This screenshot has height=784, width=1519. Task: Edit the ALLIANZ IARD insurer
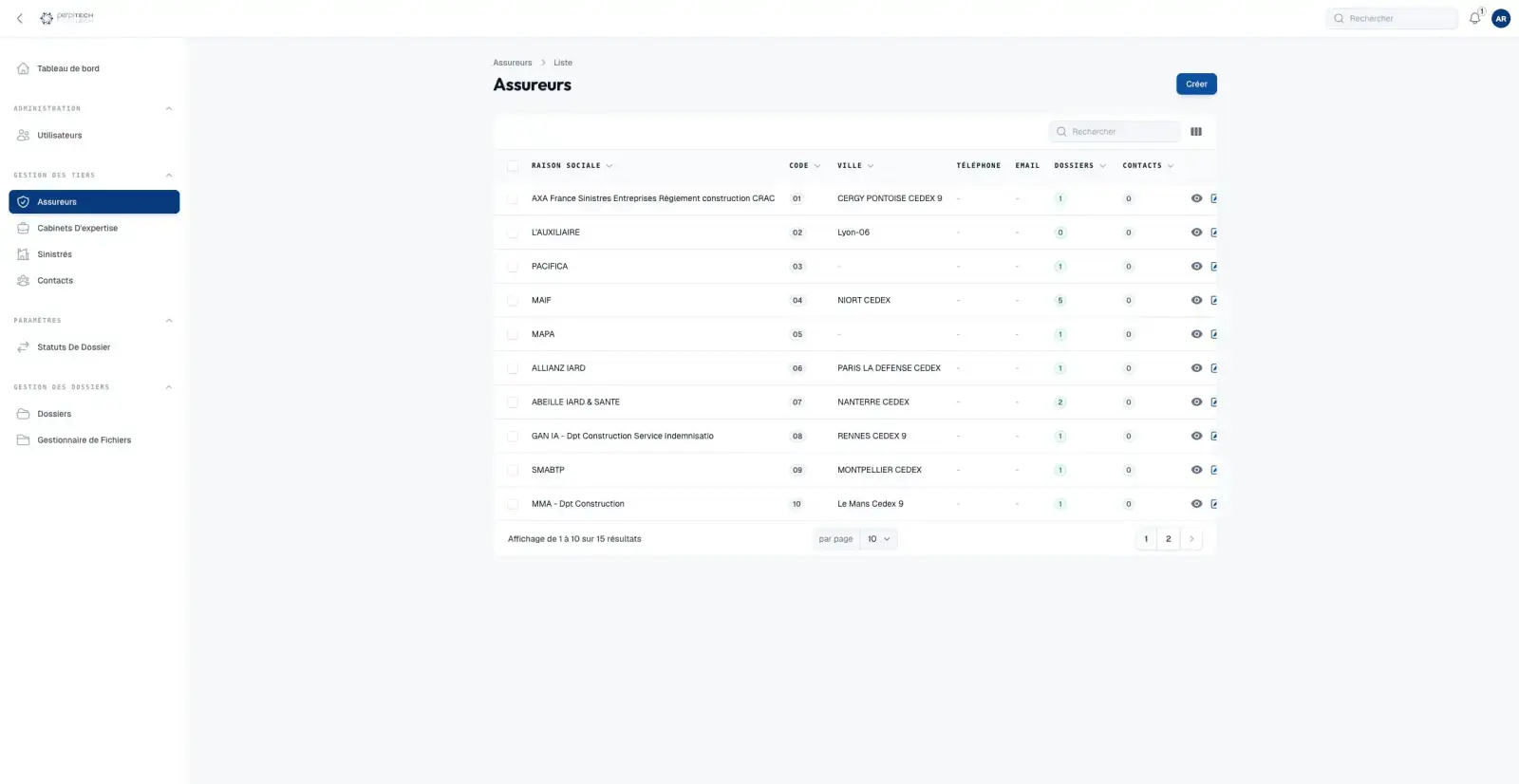[1213, 368]
